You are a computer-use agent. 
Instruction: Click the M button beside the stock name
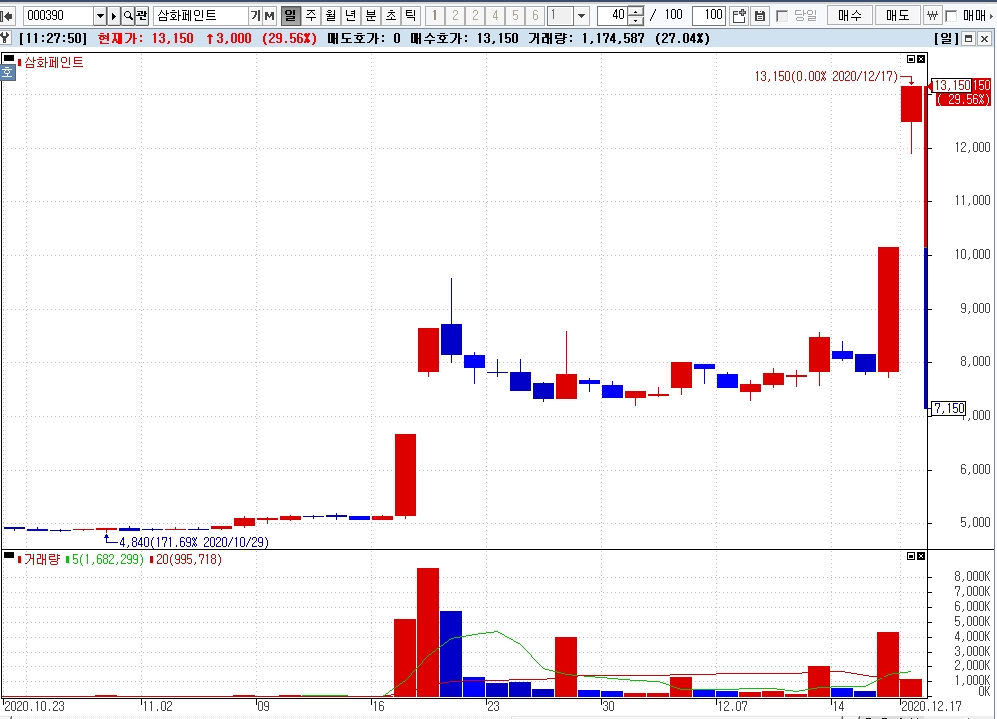pyautogui.click(x=269, y=15)
